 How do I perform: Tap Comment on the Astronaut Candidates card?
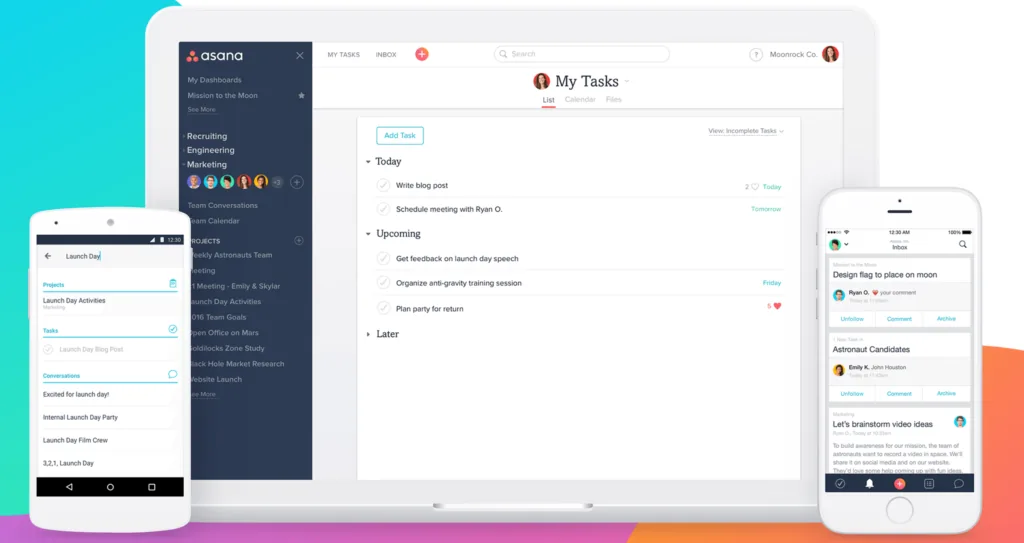tap(899, 393)
